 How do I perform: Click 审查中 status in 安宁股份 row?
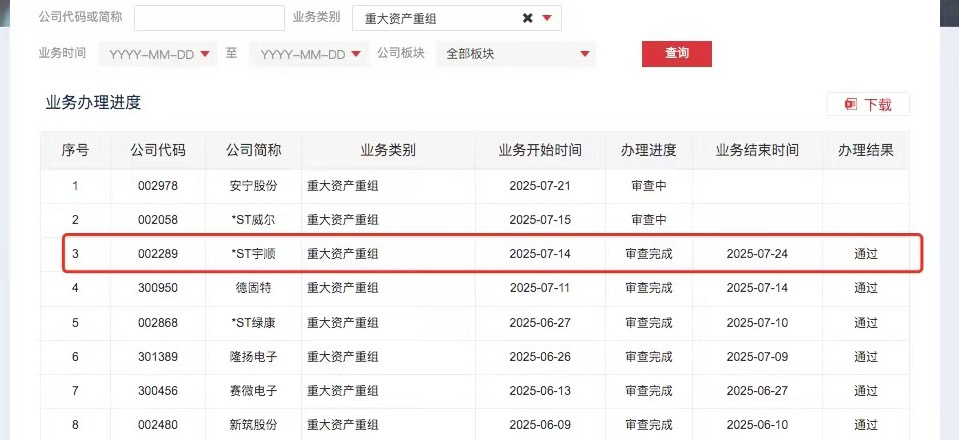(649, 186)
